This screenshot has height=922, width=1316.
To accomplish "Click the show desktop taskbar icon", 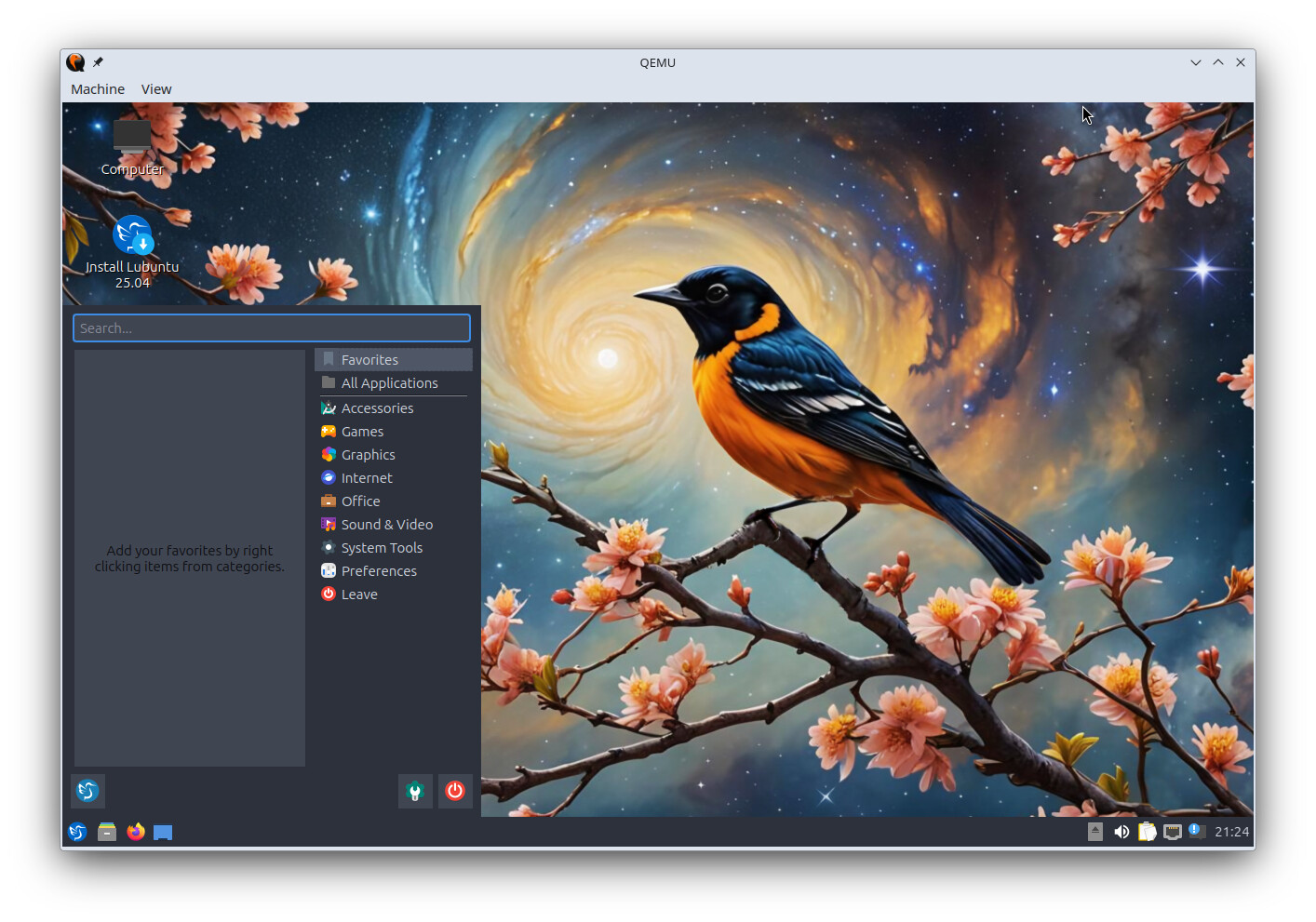I will coord(163,832).
